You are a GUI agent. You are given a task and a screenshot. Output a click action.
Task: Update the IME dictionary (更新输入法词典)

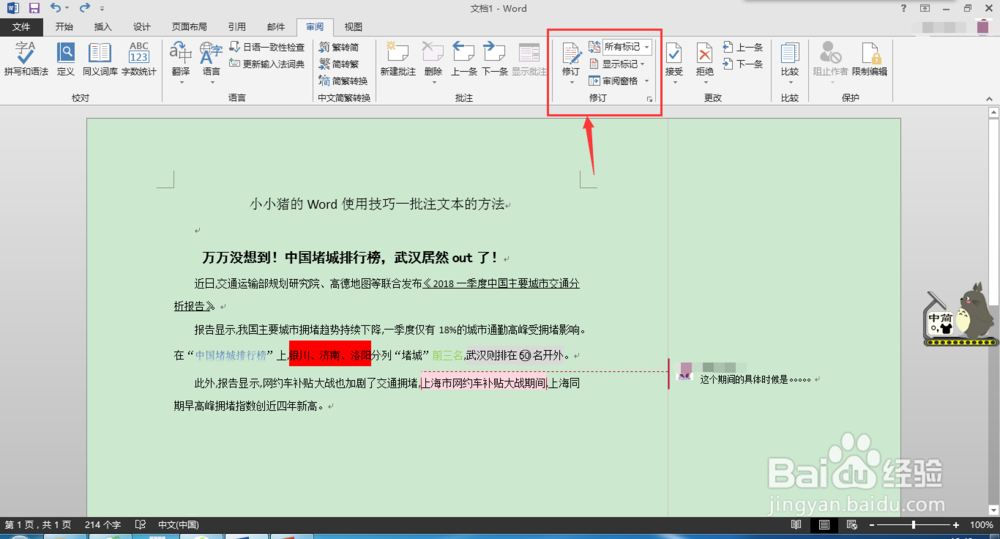tap(267, 64)
